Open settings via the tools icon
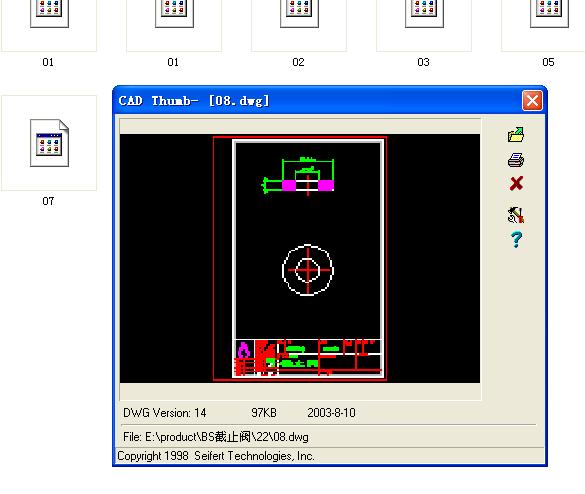 point(516,215)
